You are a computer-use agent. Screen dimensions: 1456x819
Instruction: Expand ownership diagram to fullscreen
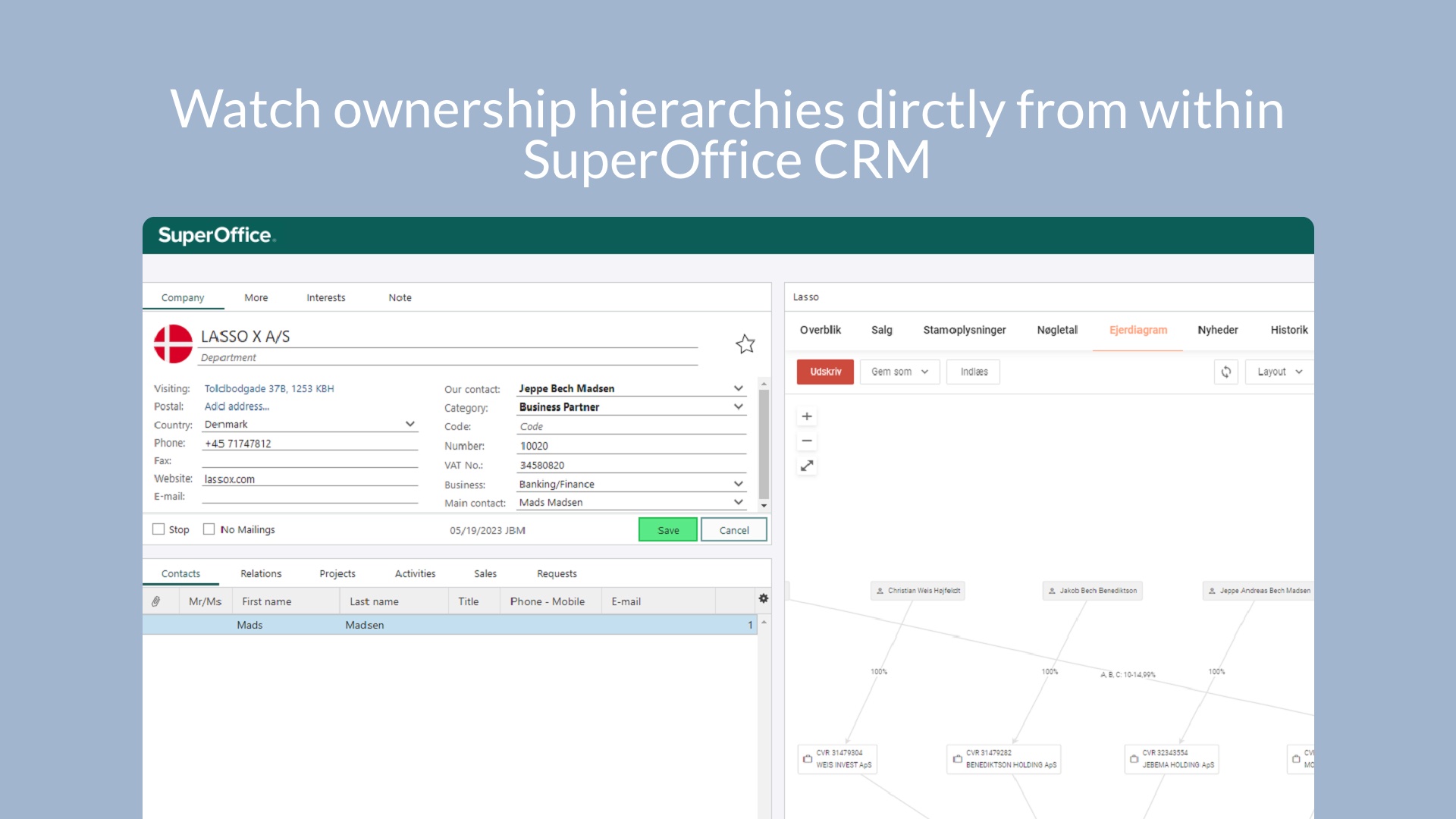(x=807, y=466)
